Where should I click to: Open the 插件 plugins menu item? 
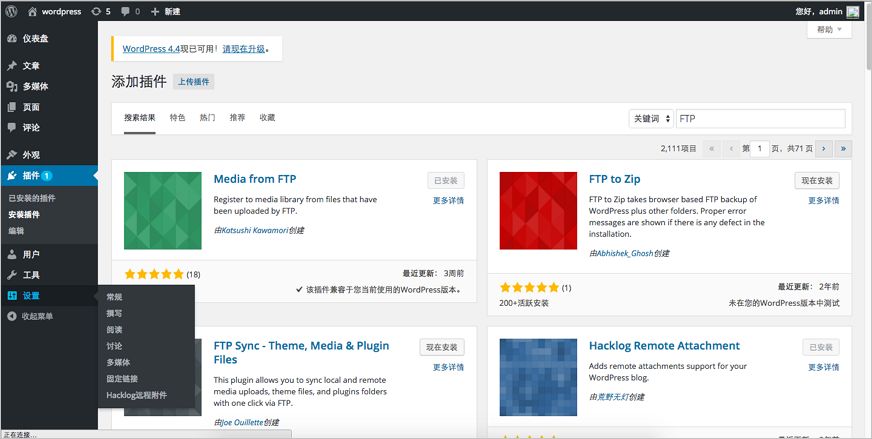(x=49, y=175)
